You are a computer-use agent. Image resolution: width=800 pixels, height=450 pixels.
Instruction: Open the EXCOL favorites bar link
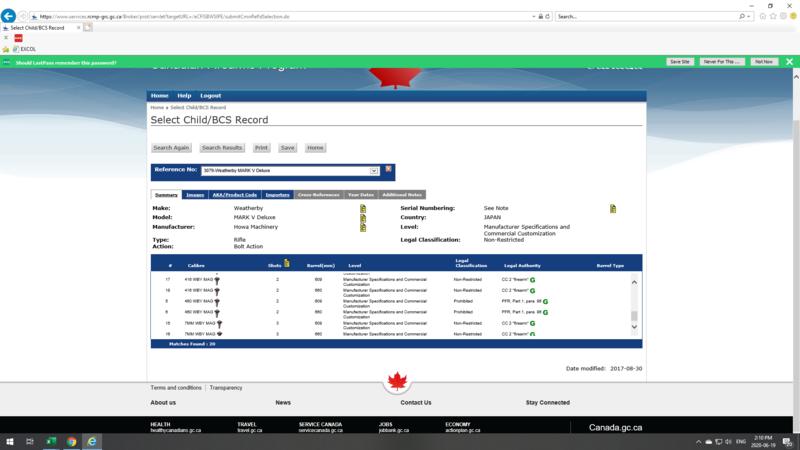pyautogui.click(x=24, y=49)
